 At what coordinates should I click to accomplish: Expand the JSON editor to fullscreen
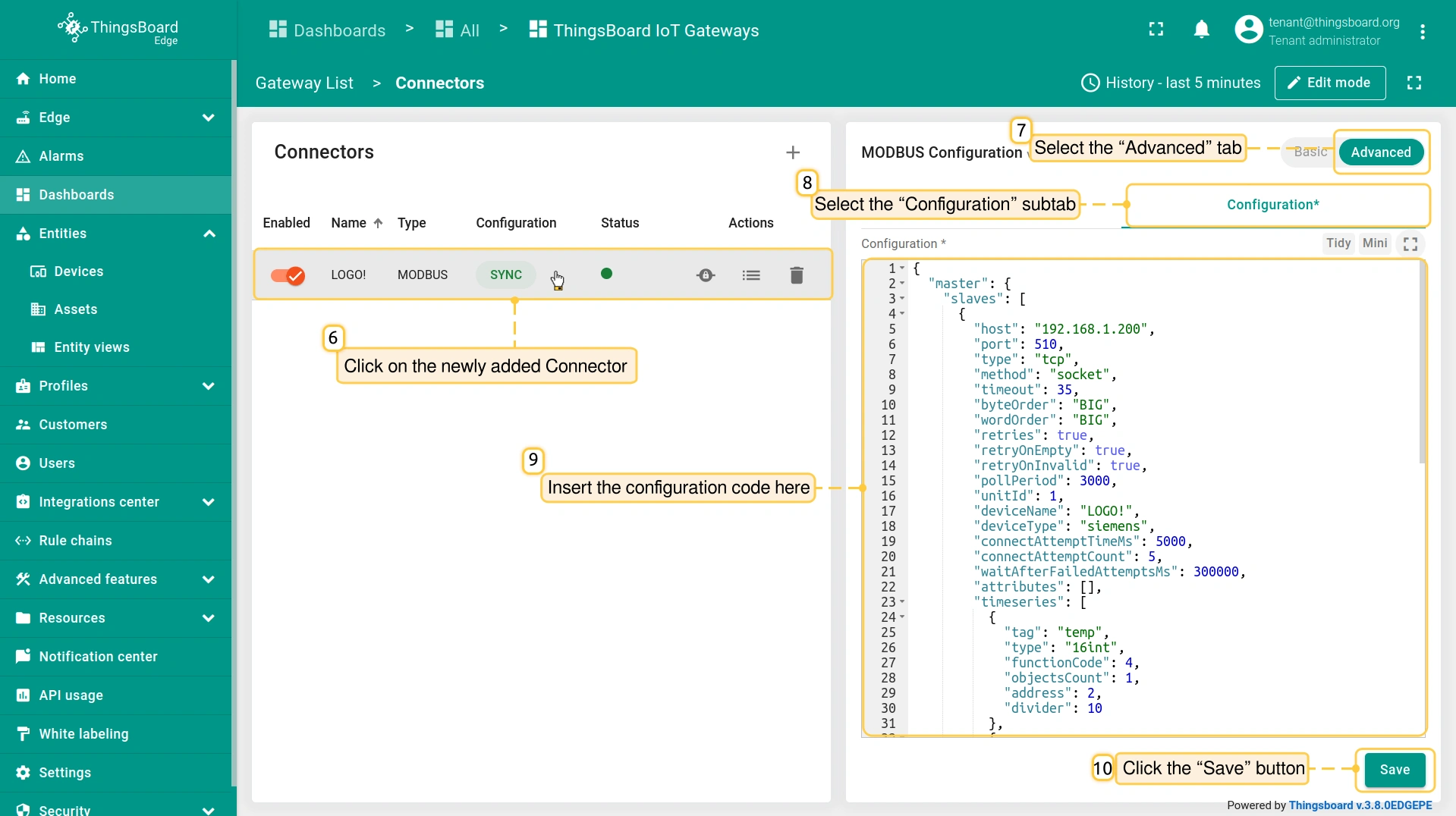click(x=1410, y=243)
